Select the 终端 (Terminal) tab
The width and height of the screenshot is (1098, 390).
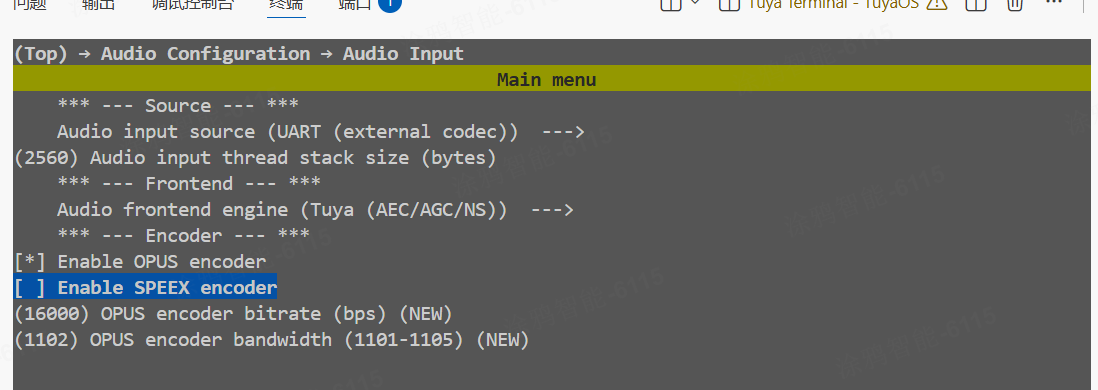click(286, 4)
